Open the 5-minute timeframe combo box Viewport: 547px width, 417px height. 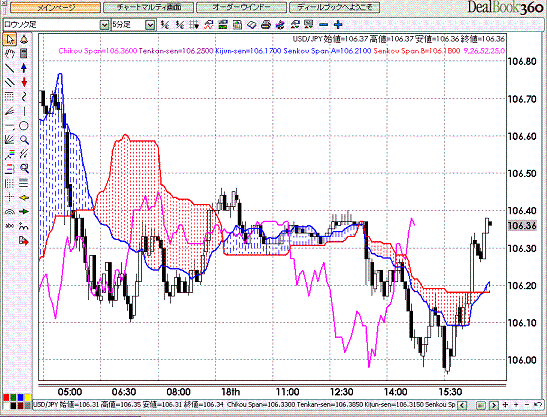pos(133,25)
